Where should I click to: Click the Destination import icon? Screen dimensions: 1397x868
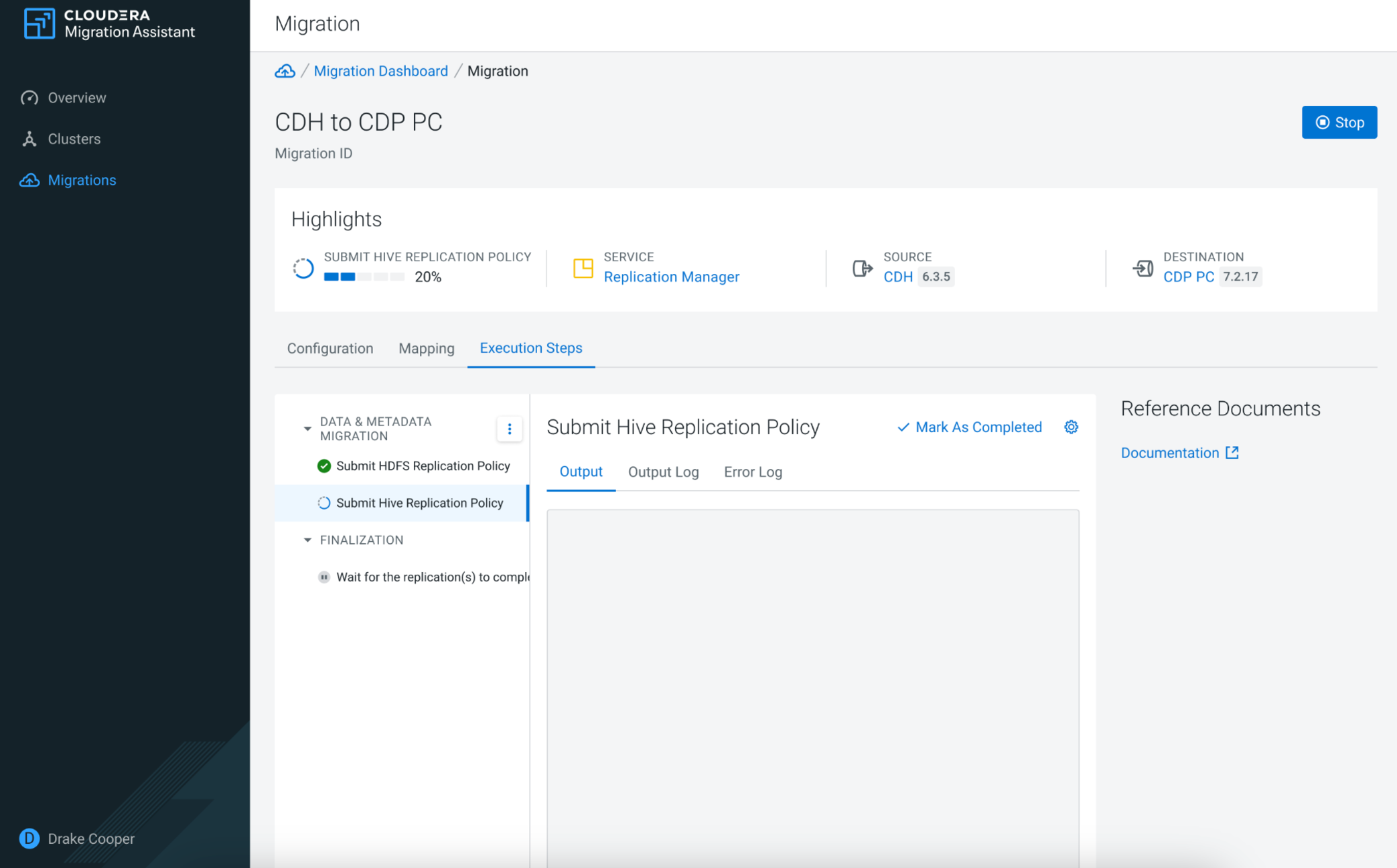point(1143,268)
